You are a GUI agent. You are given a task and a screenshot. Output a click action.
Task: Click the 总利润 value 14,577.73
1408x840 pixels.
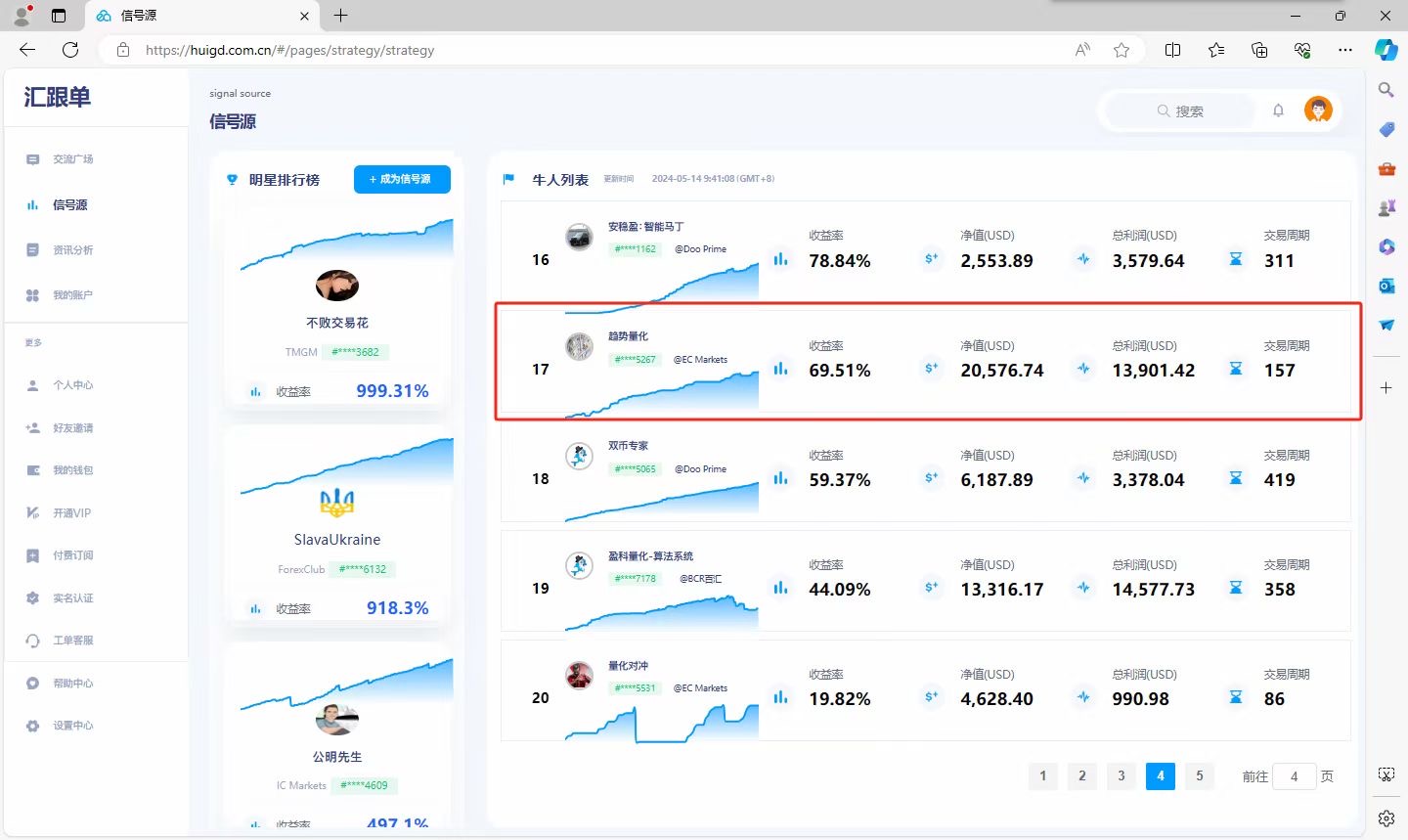[1154, 590]
